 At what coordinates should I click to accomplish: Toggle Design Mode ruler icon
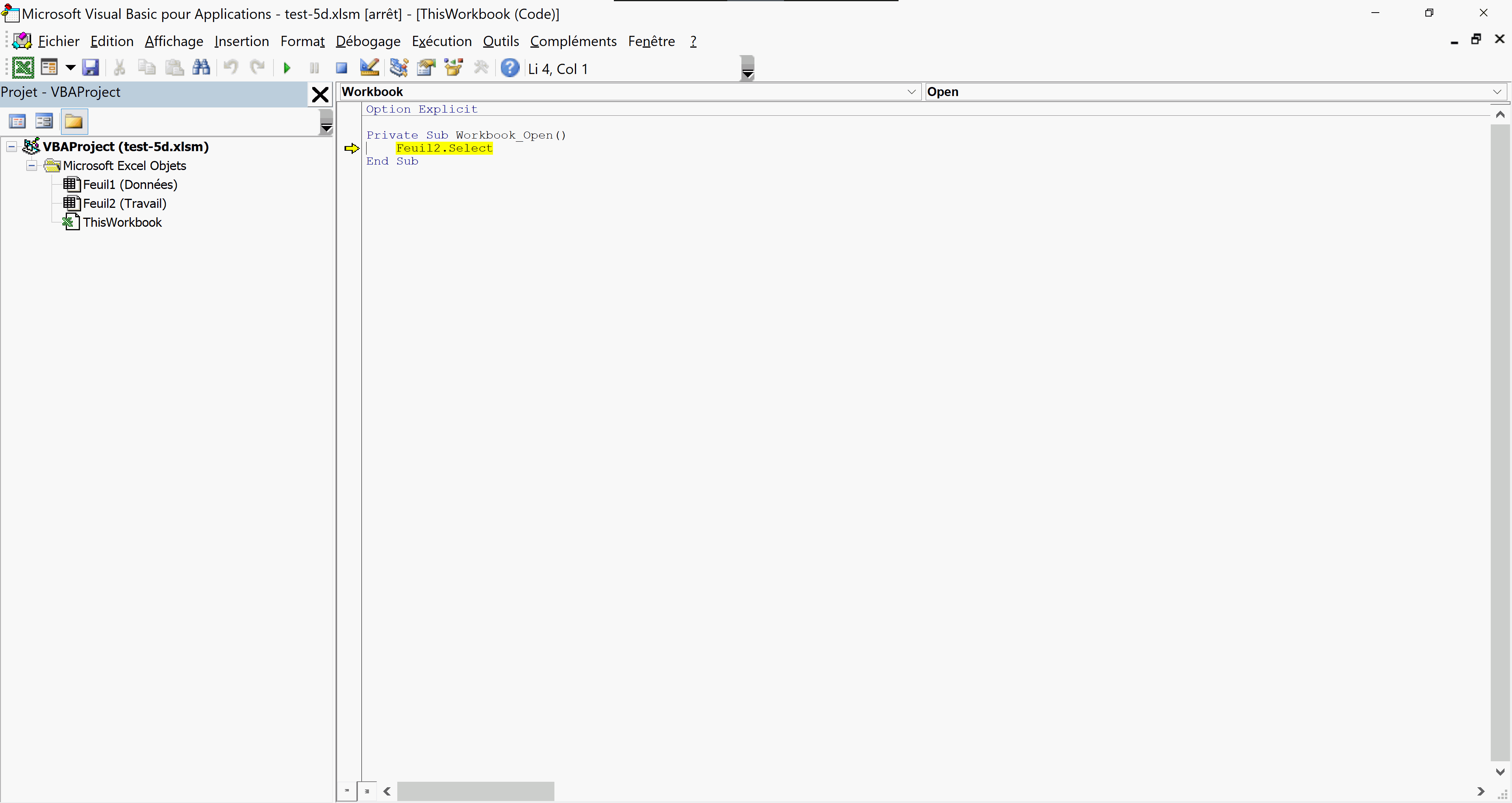369,68
